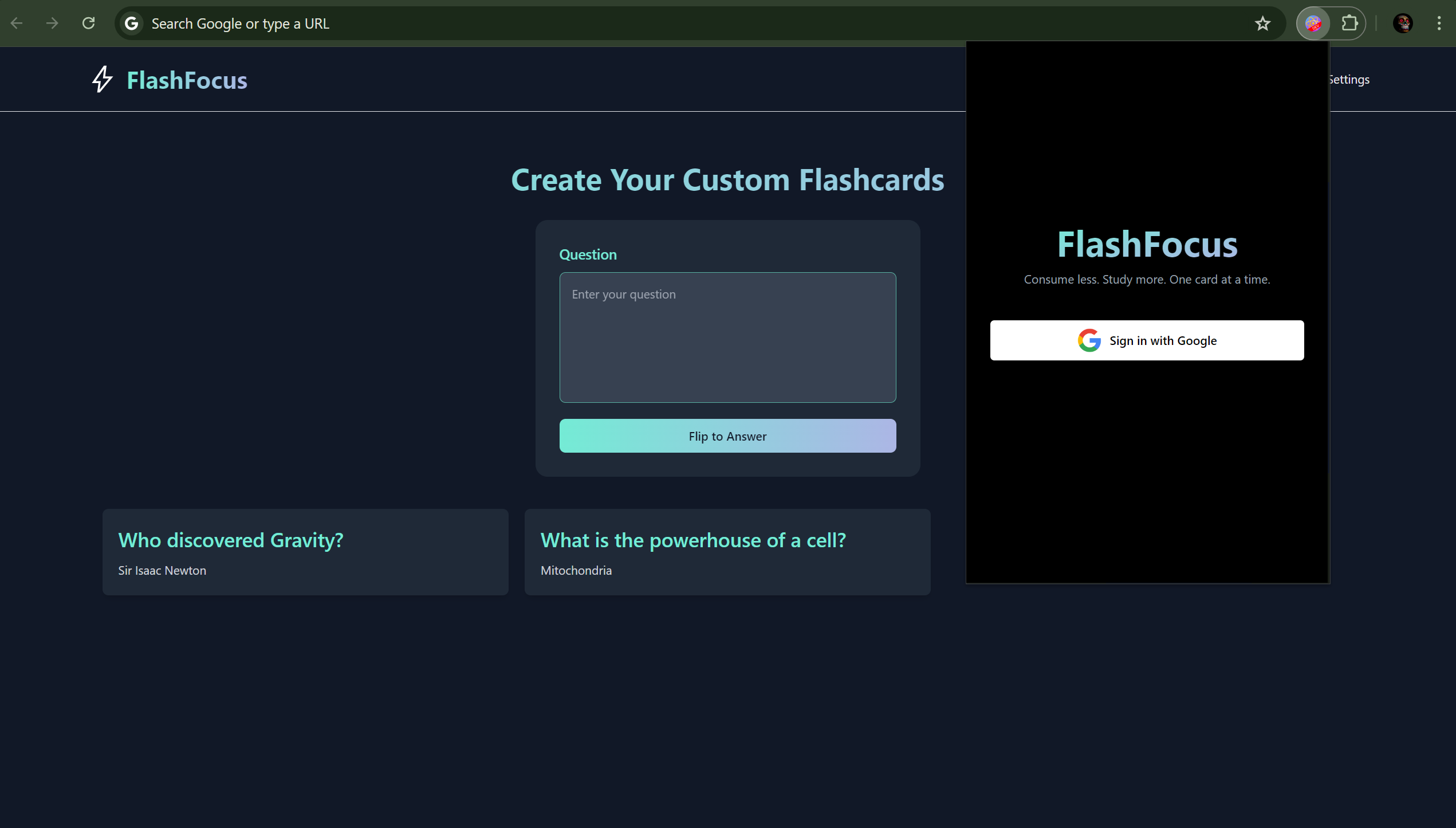
Task: Click into the Enter your question box
Action: click(727, 337)
